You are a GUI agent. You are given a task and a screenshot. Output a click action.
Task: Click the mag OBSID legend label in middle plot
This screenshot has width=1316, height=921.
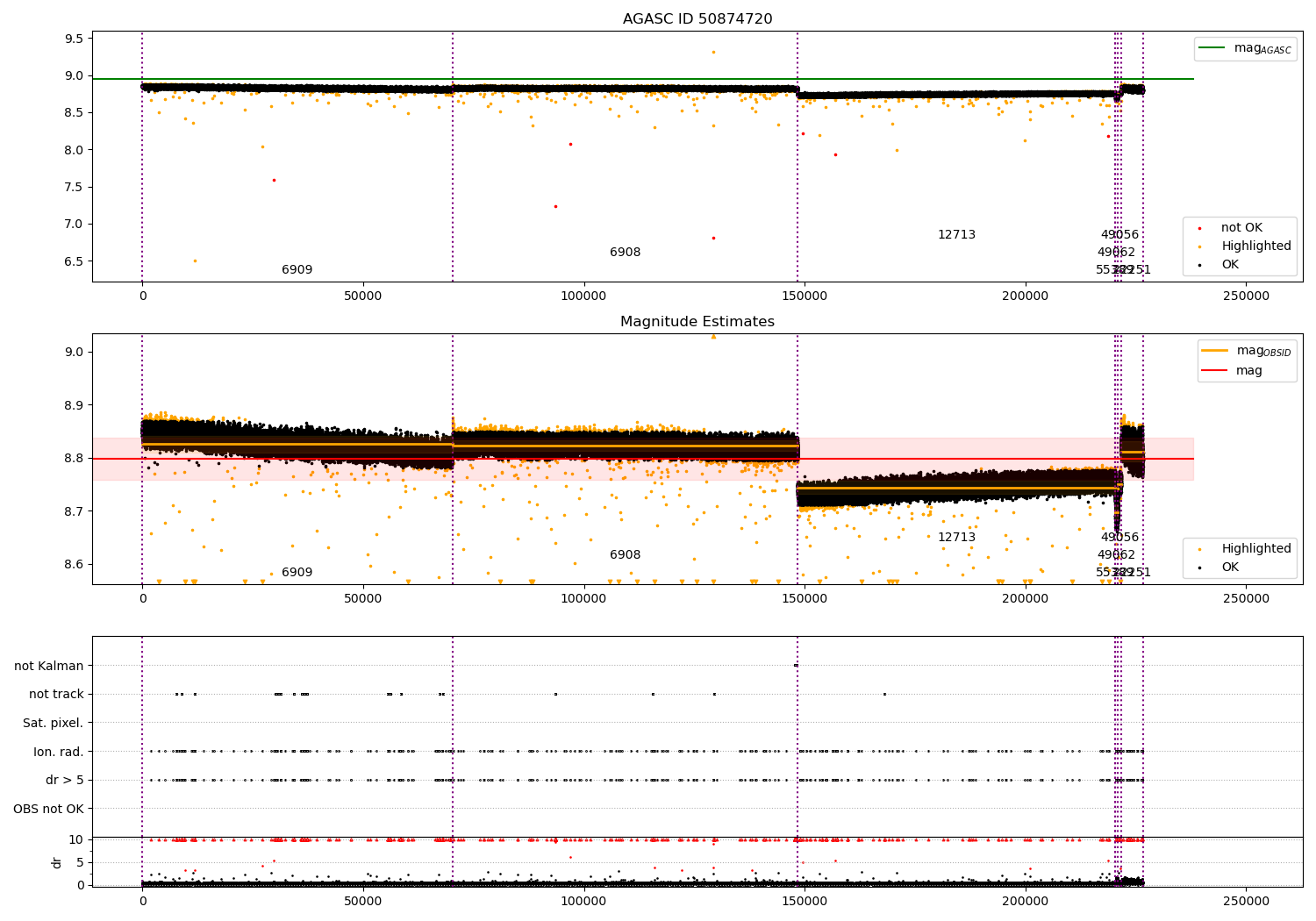tap(1263, 352)
